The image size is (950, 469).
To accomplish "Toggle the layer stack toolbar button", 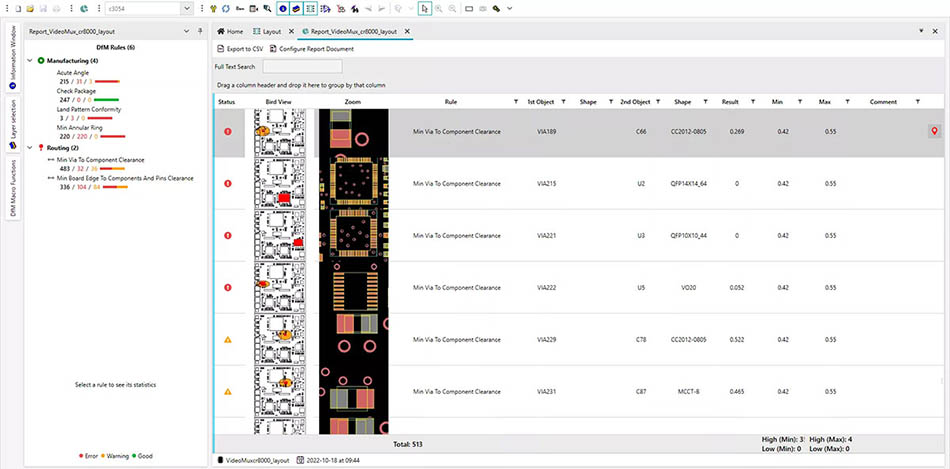I will [296, 8].
